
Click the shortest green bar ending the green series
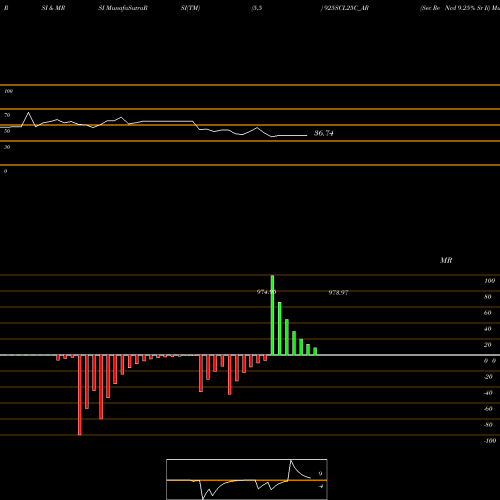coord(315,351)
